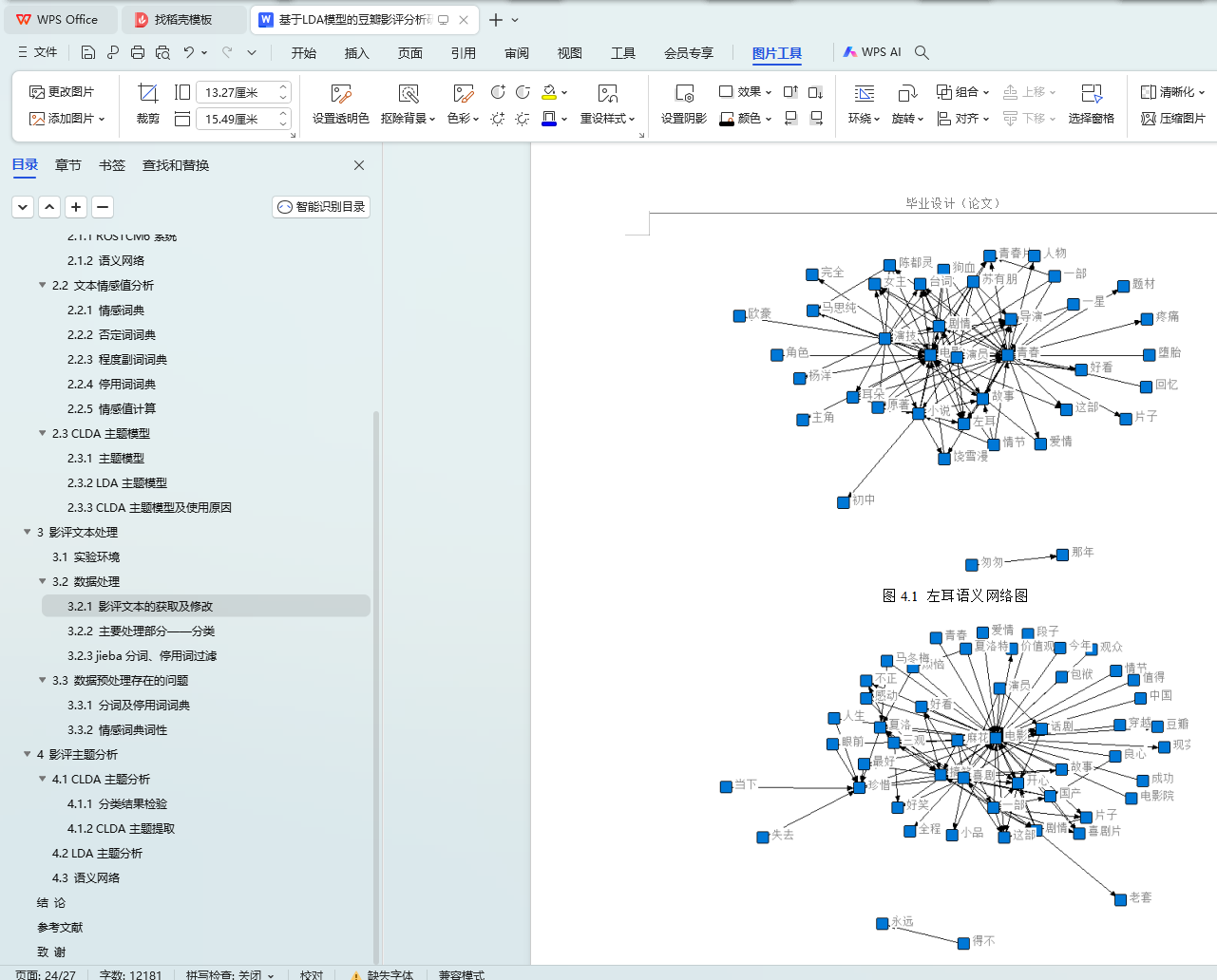Screen dimensions: 1217x980
Task: Click the picture border color swatch
Action: (549, 119)
